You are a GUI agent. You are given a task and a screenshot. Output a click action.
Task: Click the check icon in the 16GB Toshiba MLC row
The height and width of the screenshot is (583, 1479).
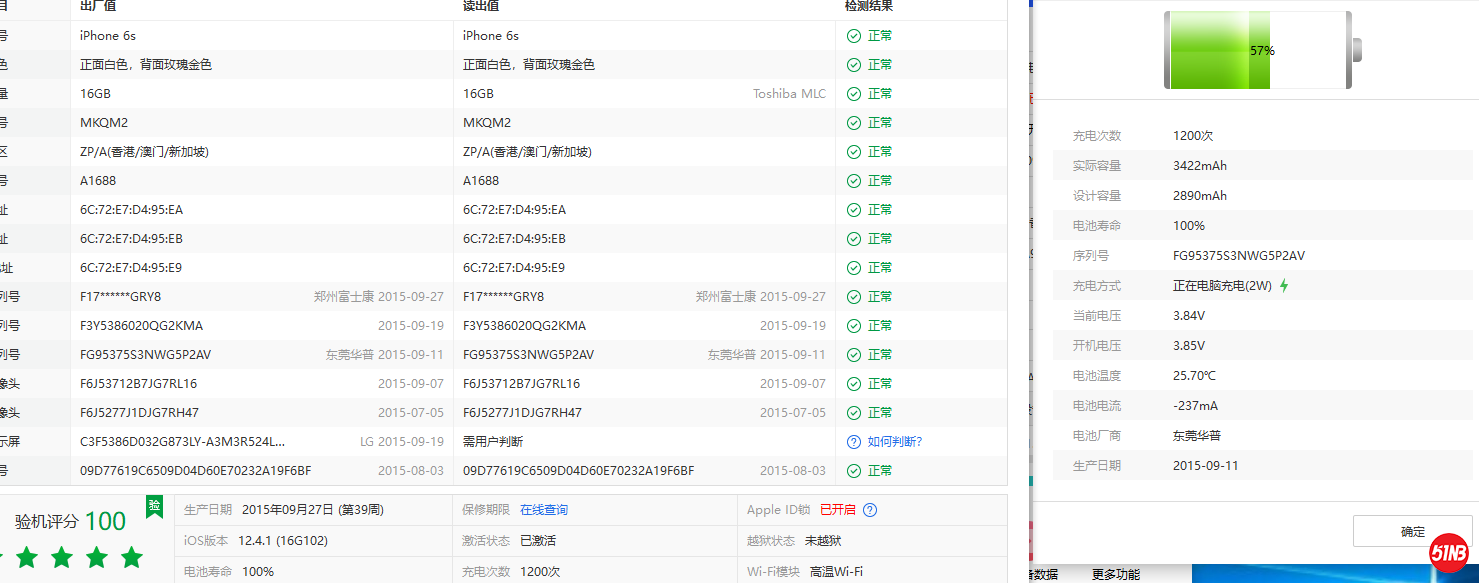click(853, 94)
